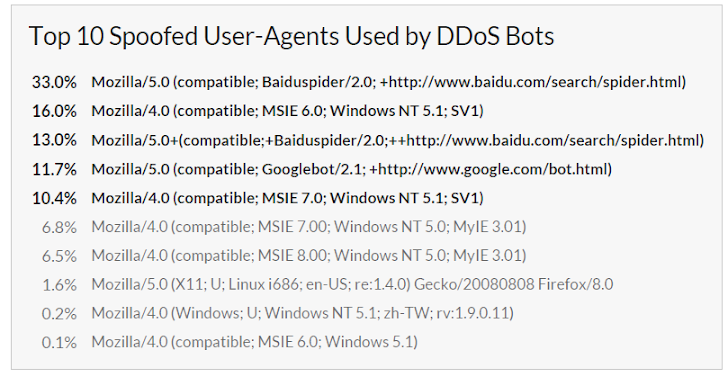This screenshot has height=377, width=728.
Task: Click the 11.7% percentage value
Action: tap(54, 169)
